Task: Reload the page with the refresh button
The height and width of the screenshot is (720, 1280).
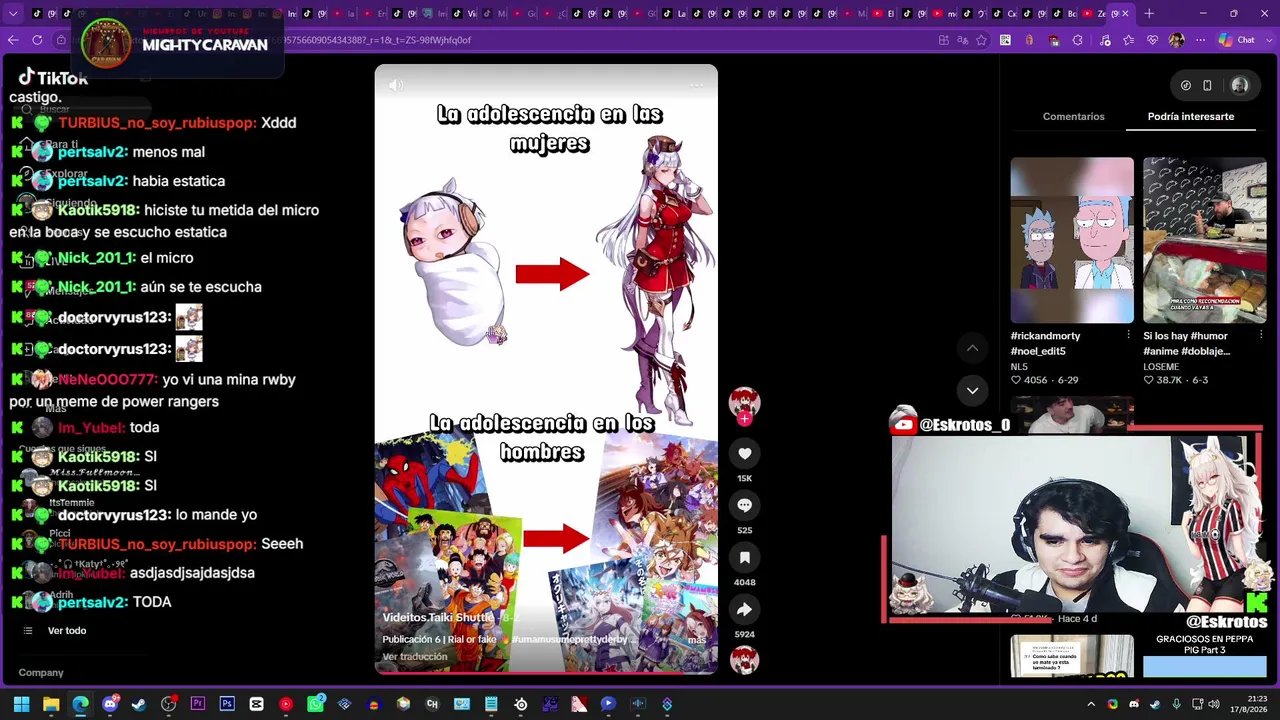Action: (x=37, y=40)
